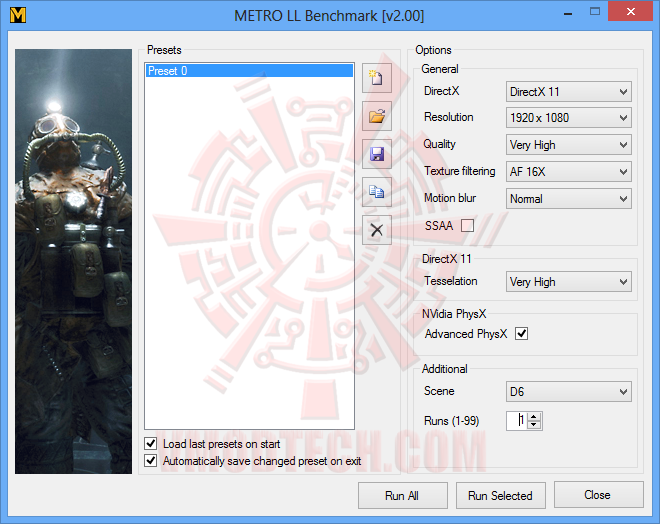Open the Texture filtering dropdown showing AF 16X

click(569, 172)
